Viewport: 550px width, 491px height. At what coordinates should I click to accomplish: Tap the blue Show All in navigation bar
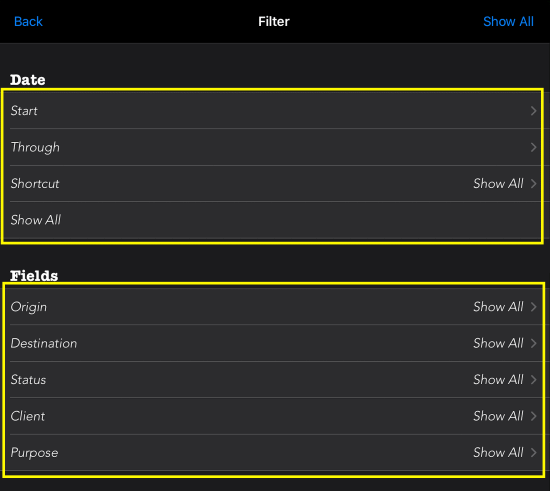[x=508, y=21]
